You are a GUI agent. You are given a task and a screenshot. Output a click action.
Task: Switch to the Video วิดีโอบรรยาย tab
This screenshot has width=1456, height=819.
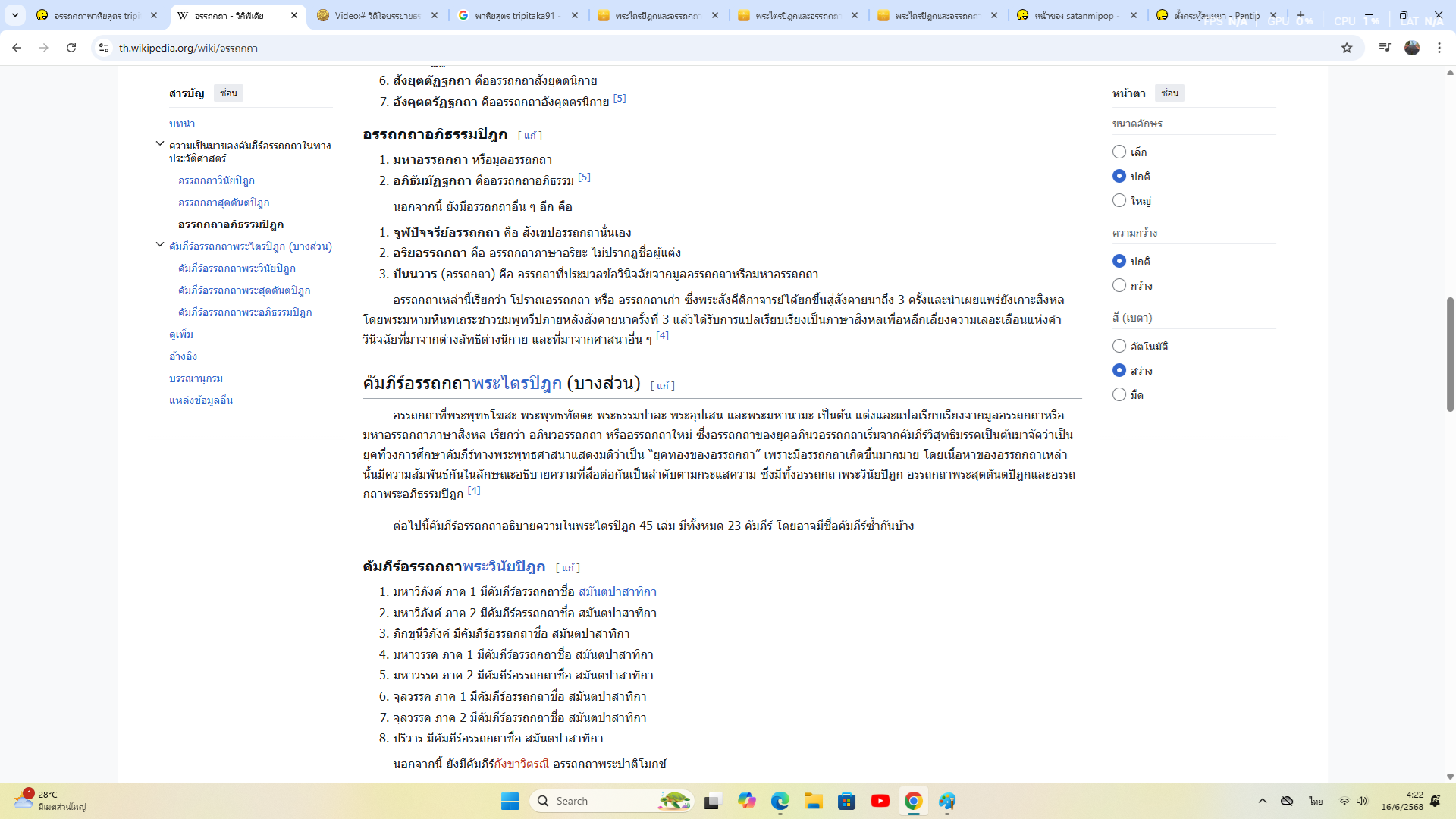click(x=377, y=15)
